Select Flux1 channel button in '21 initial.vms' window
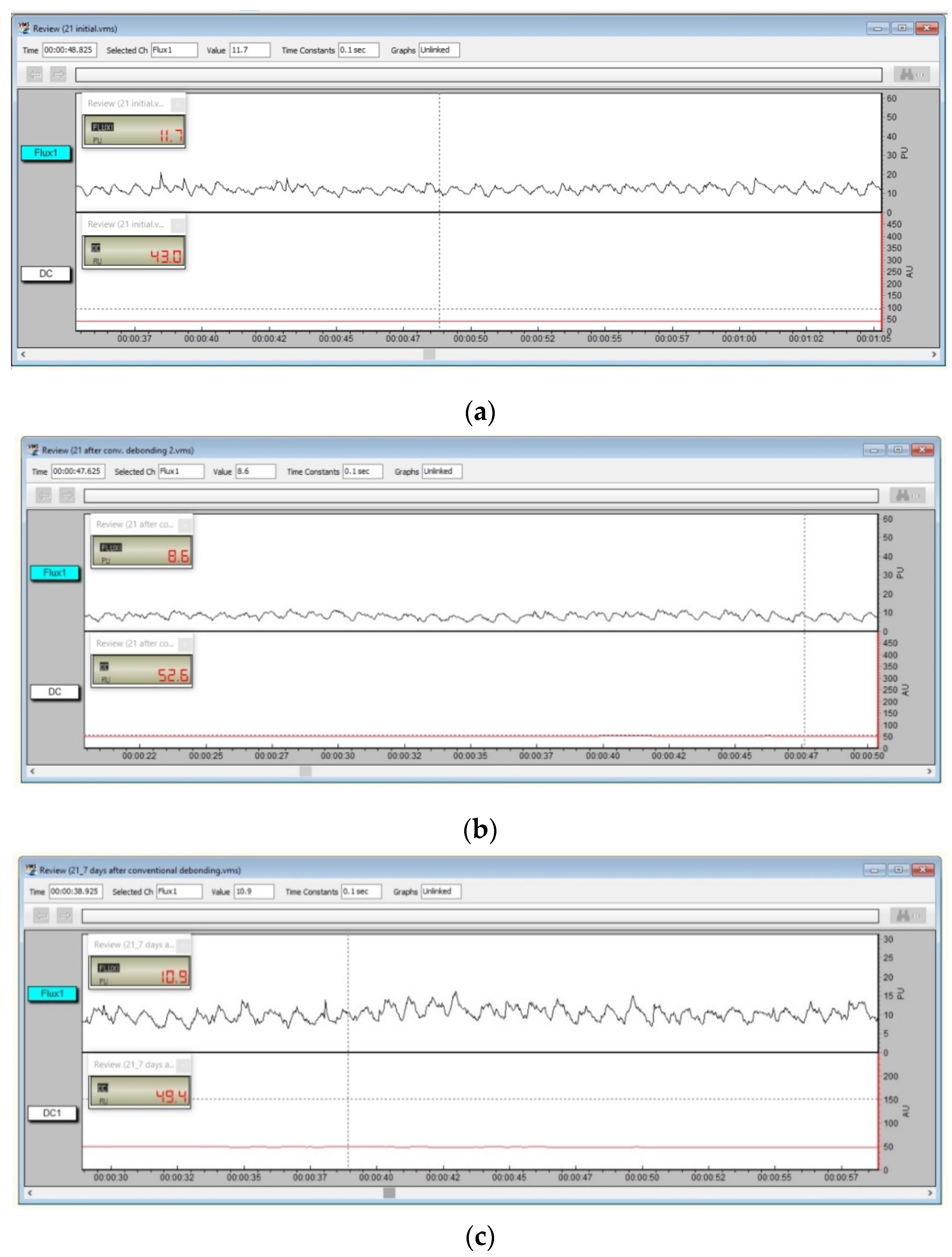Viewport: 952px width, 1257px height. pyautogui.click(x=46, y=153)
